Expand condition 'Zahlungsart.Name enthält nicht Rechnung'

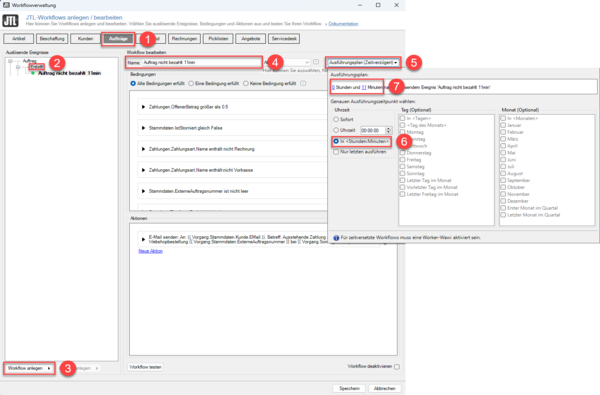pyautogui.click(x=143, y=149)
